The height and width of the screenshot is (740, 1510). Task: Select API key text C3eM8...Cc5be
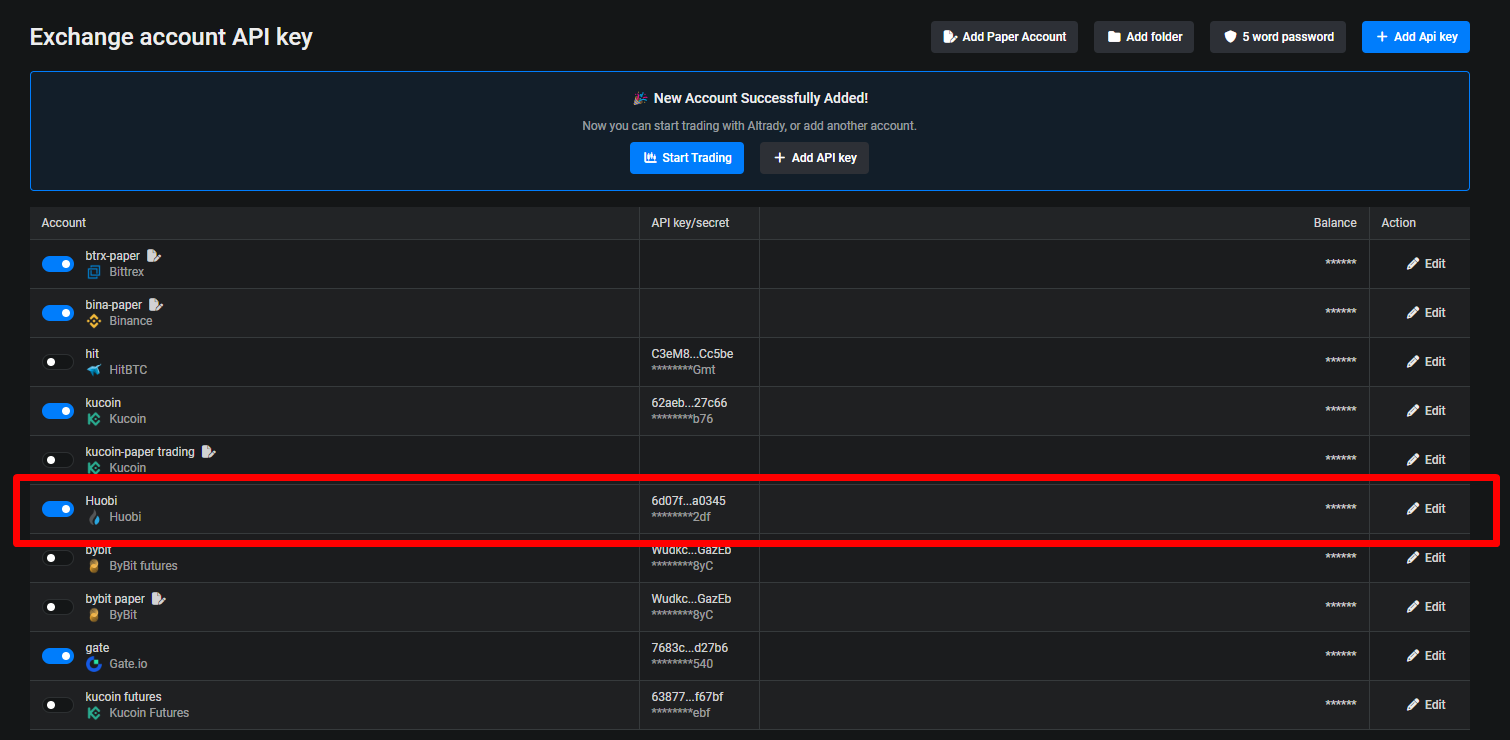click(692, 354)
